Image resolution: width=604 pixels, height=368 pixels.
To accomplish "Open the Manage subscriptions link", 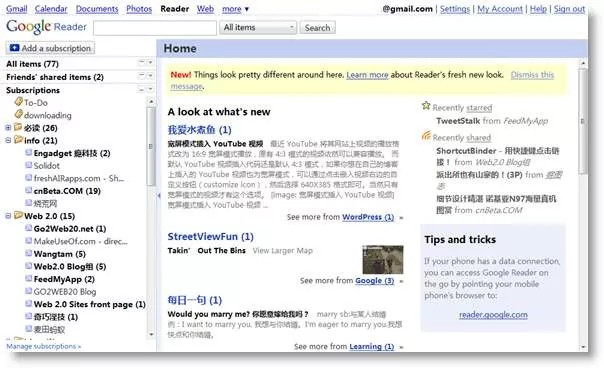I will pyautogui.click(x=44, y=346).
